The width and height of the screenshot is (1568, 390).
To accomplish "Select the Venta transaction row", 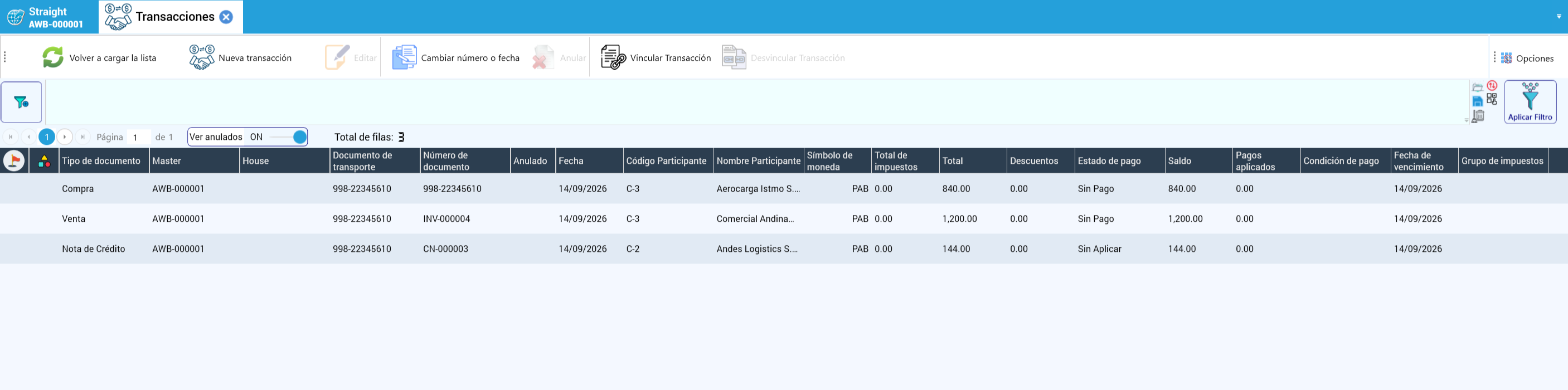I will point(784,218).
